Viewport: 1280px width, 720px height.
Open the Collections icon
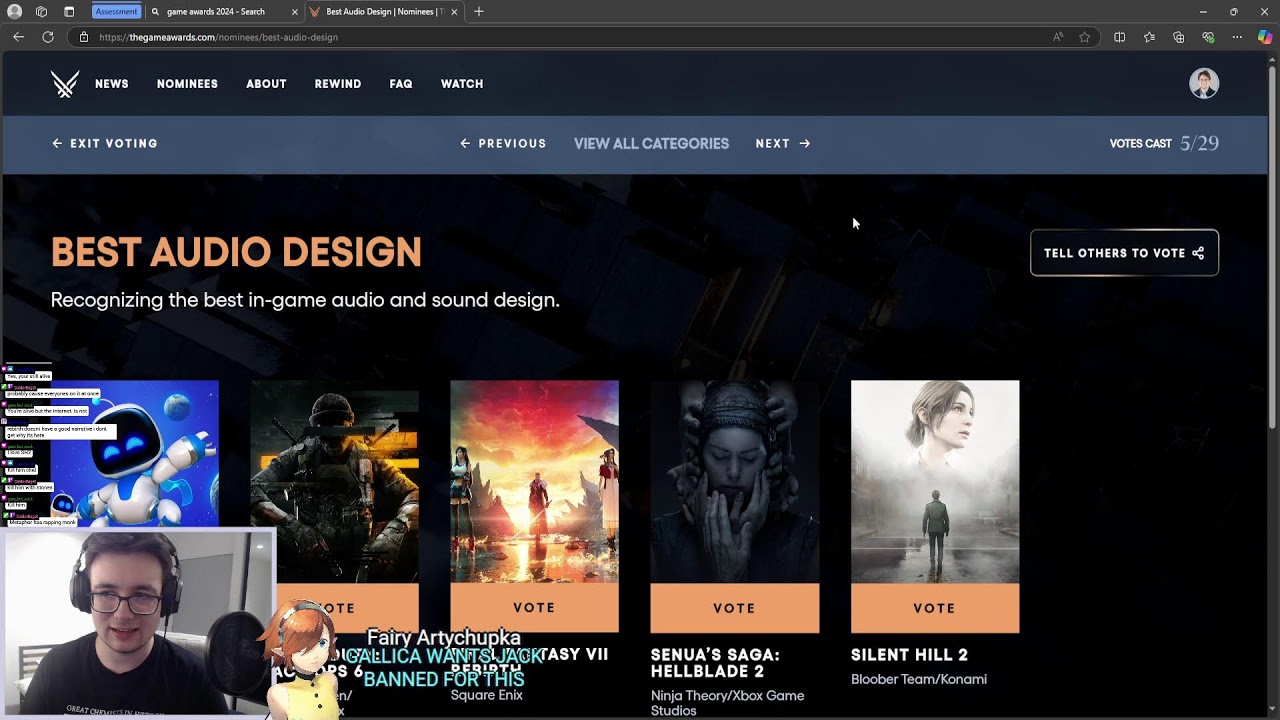click(1179, 37)
